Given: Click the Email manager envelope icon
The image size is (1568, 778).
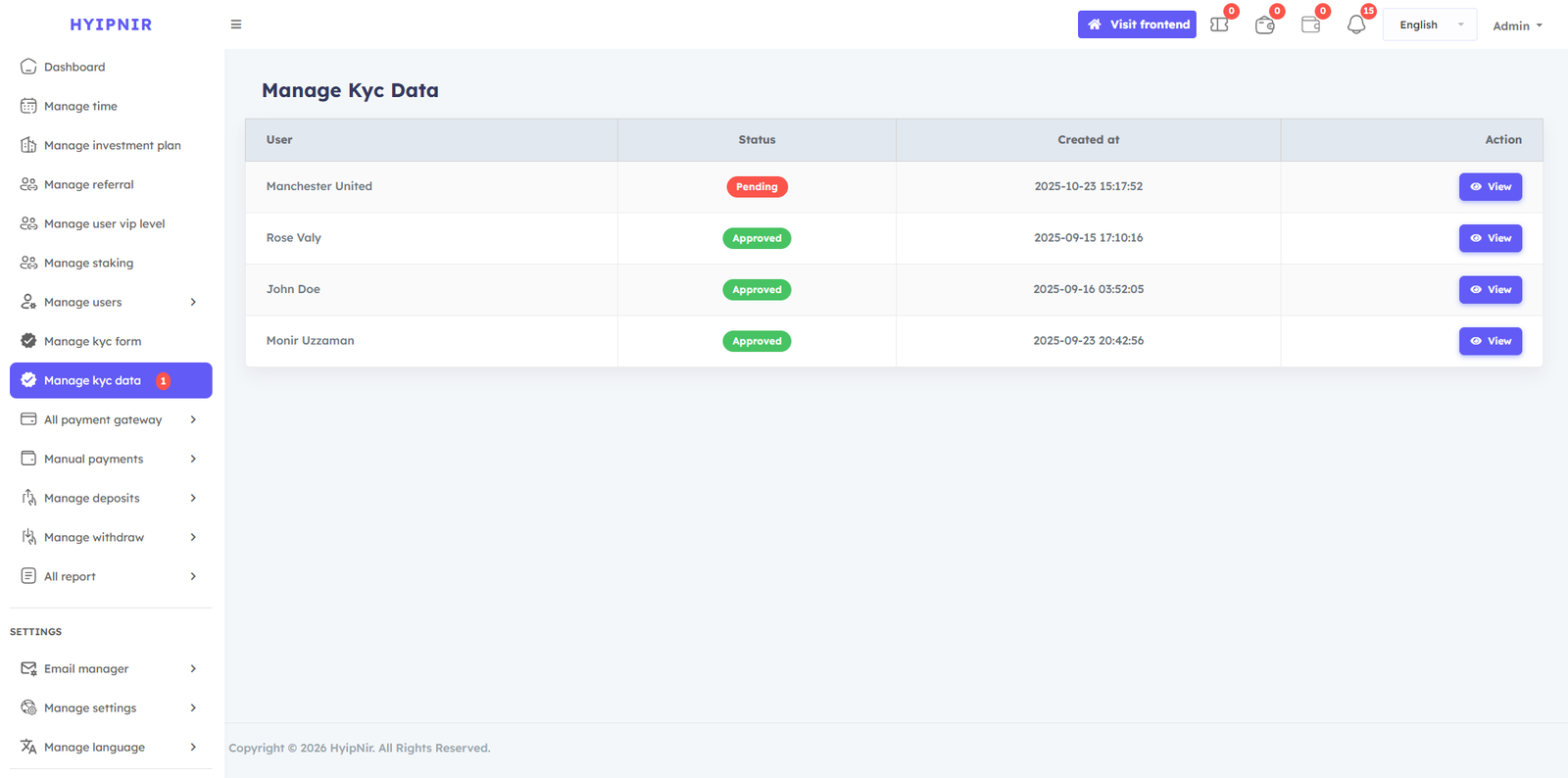Looking at the screenshot, I should click(x=28, y=668).
